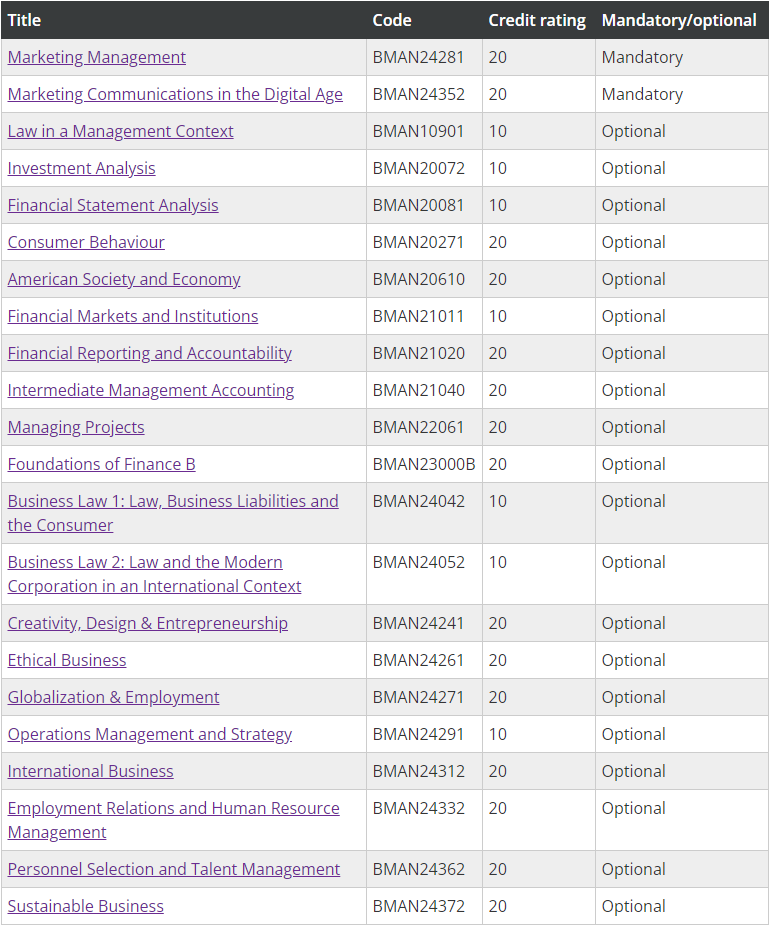Select the code BMAN21011
770x925 pixels.
point(418,316)
